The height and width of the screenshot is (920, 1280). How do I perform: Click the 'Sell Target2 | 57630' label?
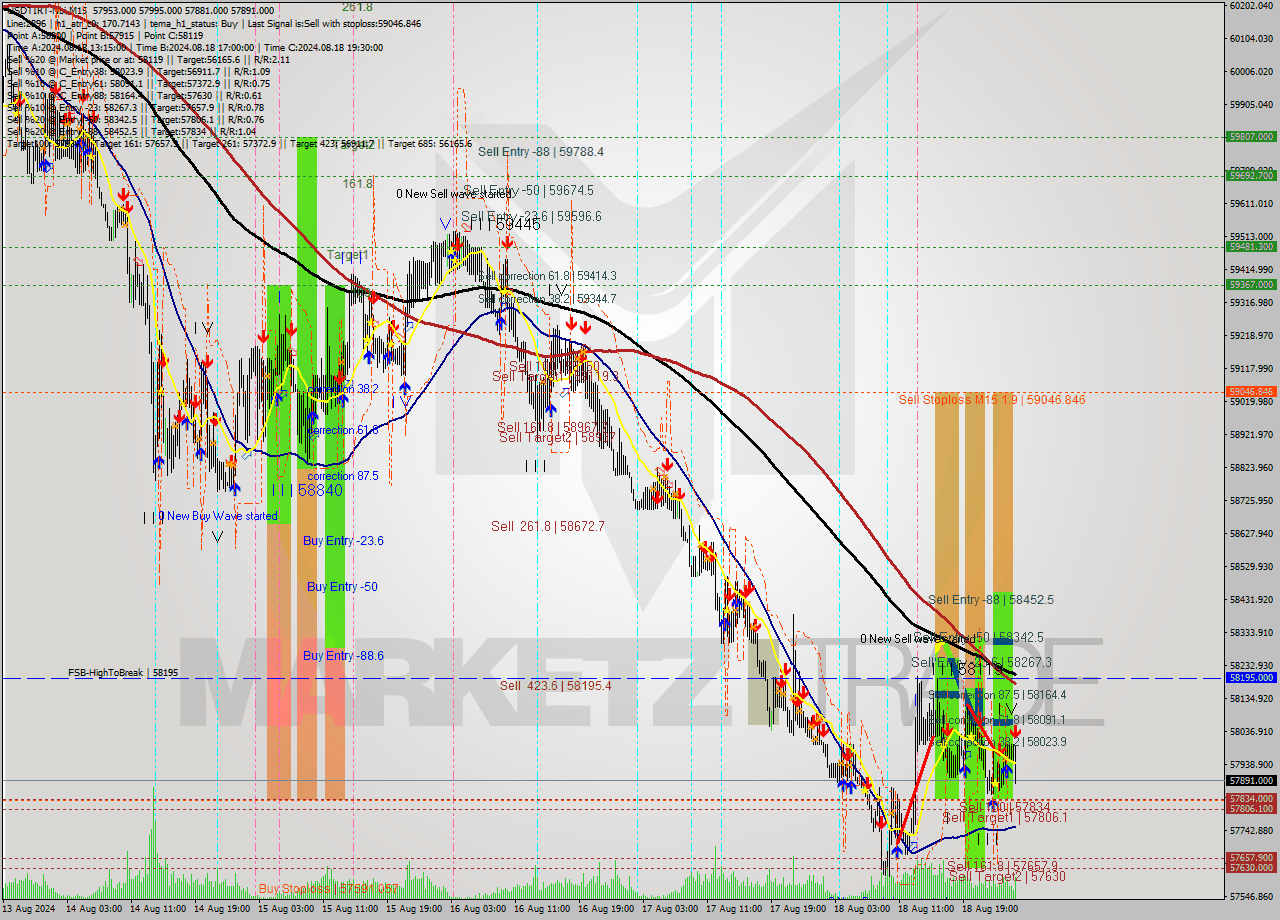pyautogui.click(x=1007, y=877)
